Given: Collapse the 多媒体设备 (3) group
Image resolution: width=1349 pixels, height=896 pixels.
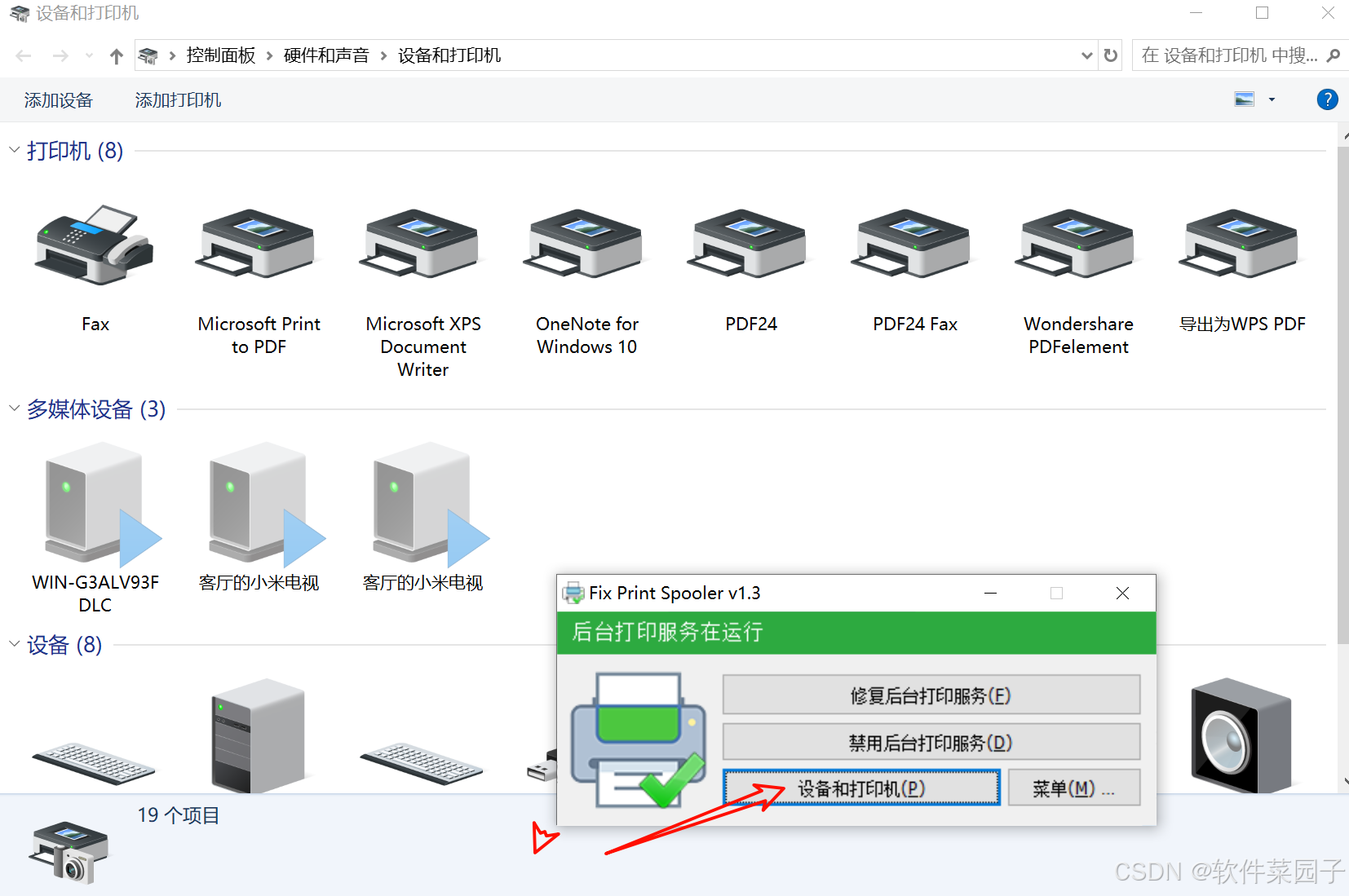Looking at the screenshot, I should pos(14,408).
